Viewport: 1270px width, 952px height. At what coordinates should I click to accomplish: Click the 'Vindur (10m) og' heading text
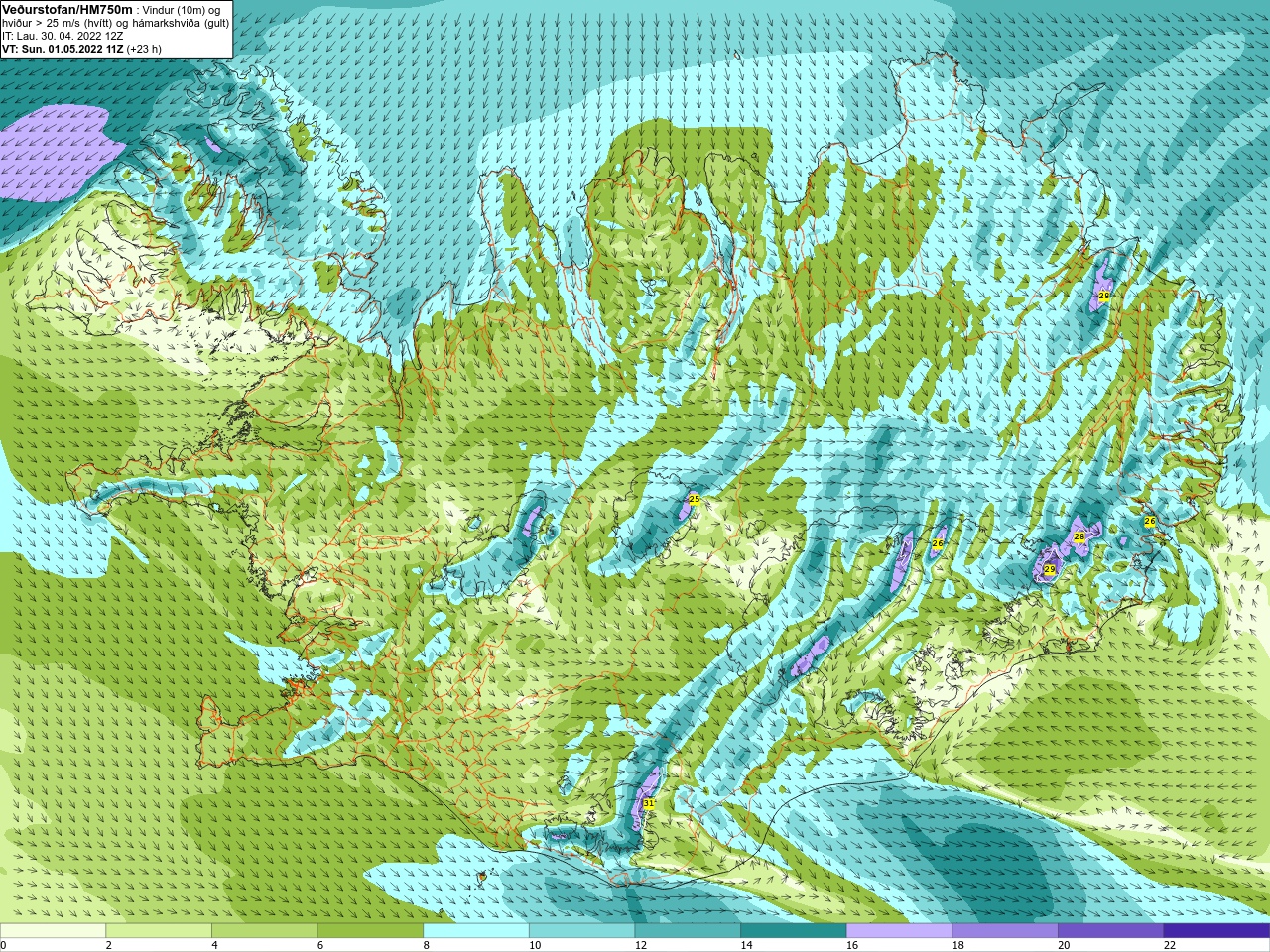click(183, 10)
